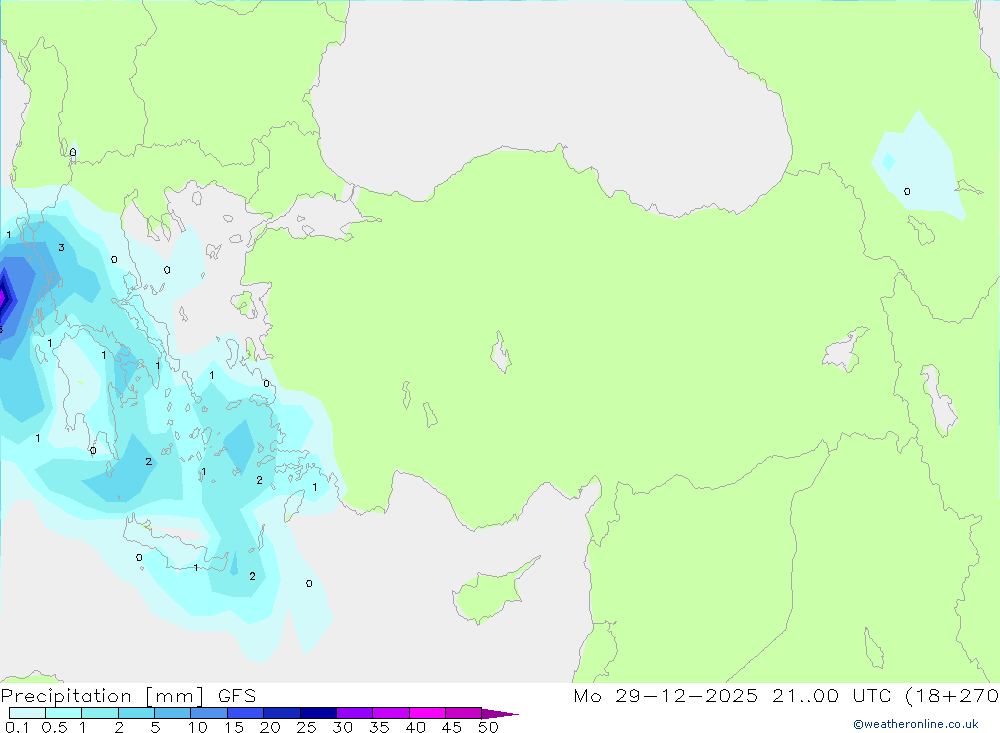
Task: Click the 5–10 mm legend color swatch
Action: (x=173, y=713)
